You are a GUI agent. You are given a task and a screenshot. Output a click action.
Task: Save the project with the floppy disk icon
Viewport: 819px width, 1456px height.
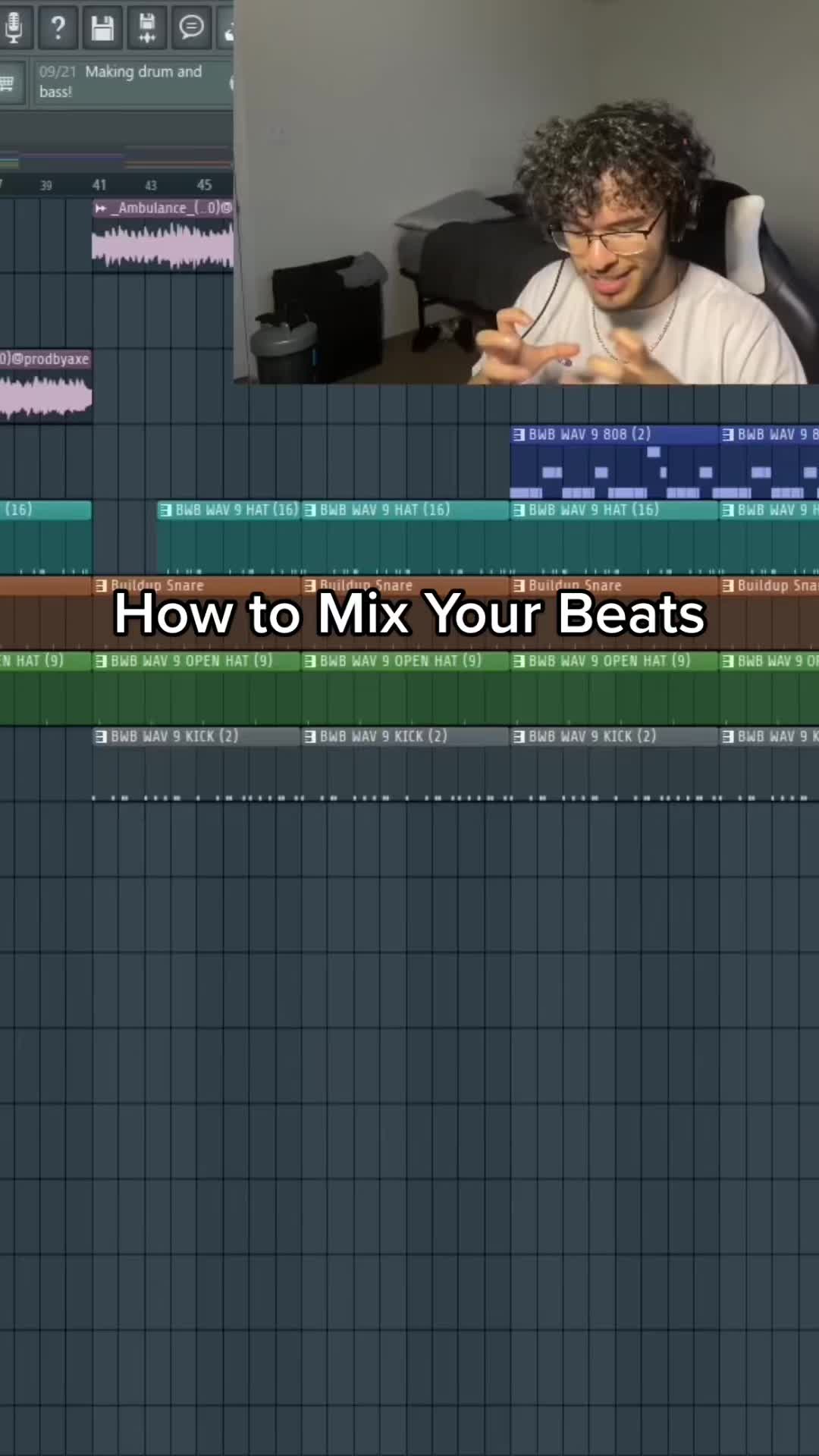[x=102, y=27]
